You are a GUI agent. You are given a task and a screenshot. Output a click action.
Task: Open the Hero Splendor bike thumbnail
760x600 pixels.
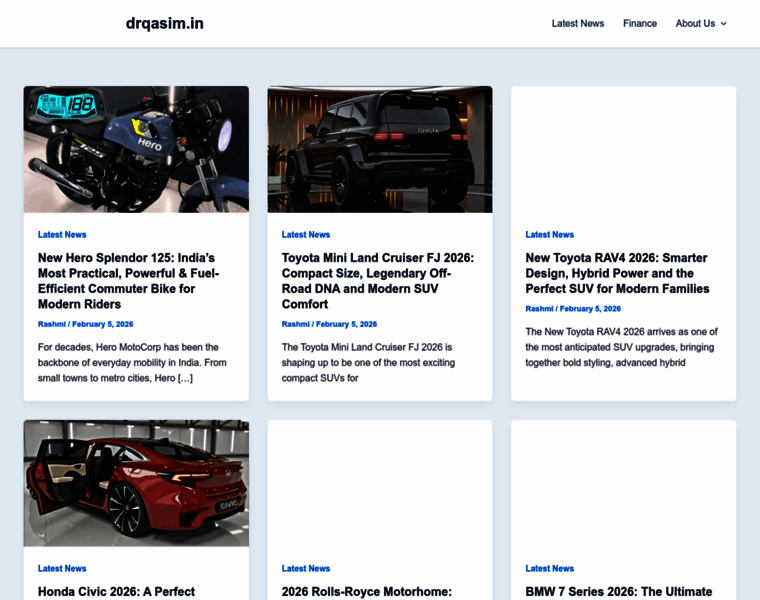click(136, 149)
